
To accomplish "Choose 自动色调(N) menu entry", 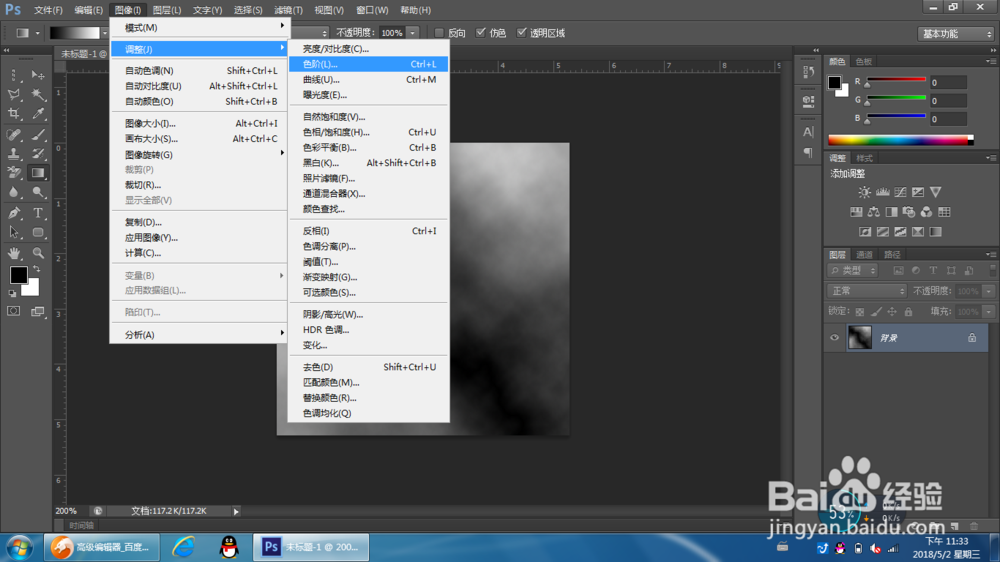I will (200, 71).
